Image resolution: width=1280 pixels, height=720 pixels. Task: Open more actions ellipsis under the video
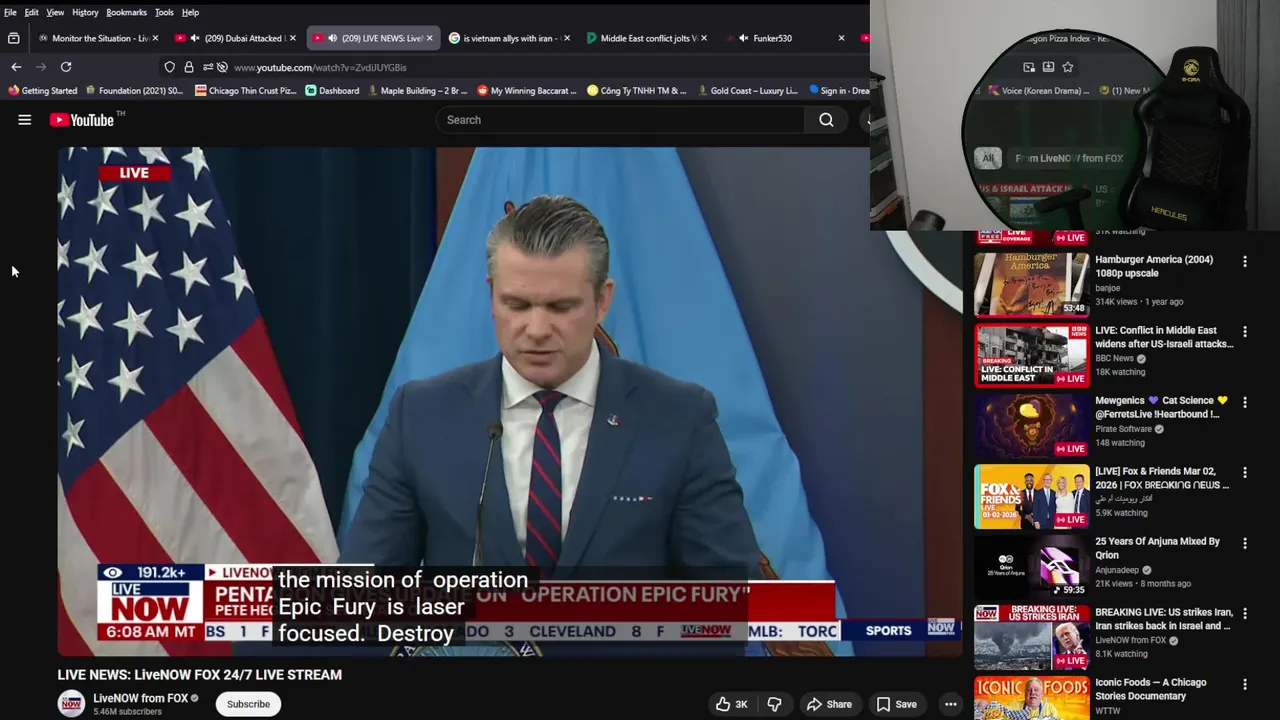pos(951,704)
